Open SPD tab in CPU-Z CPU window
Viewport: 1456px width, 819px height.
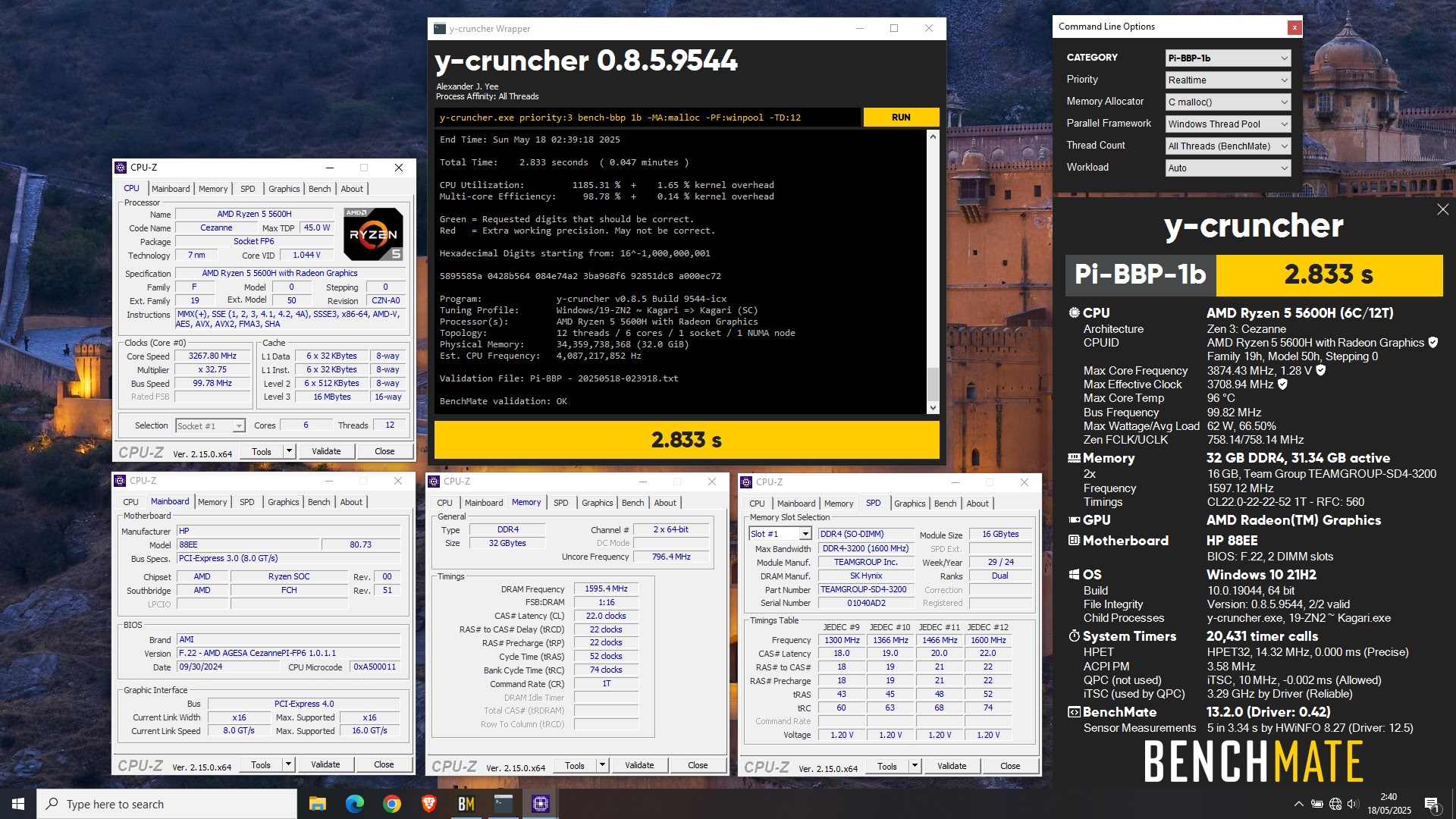248,189
